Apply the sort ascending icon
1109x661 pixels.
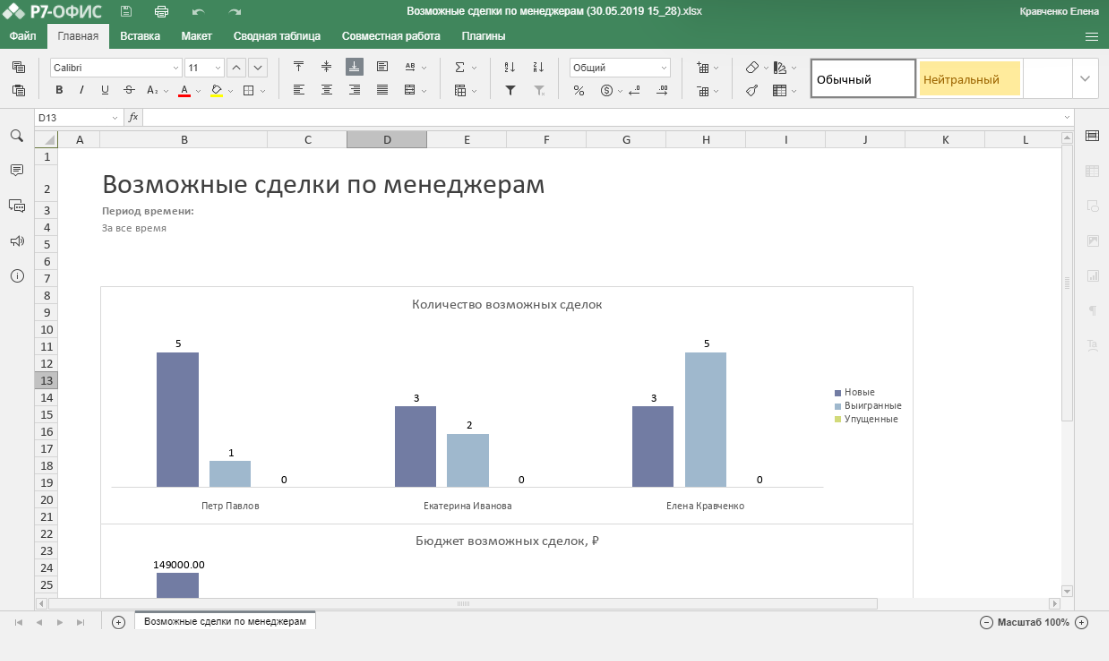[511, 67]
